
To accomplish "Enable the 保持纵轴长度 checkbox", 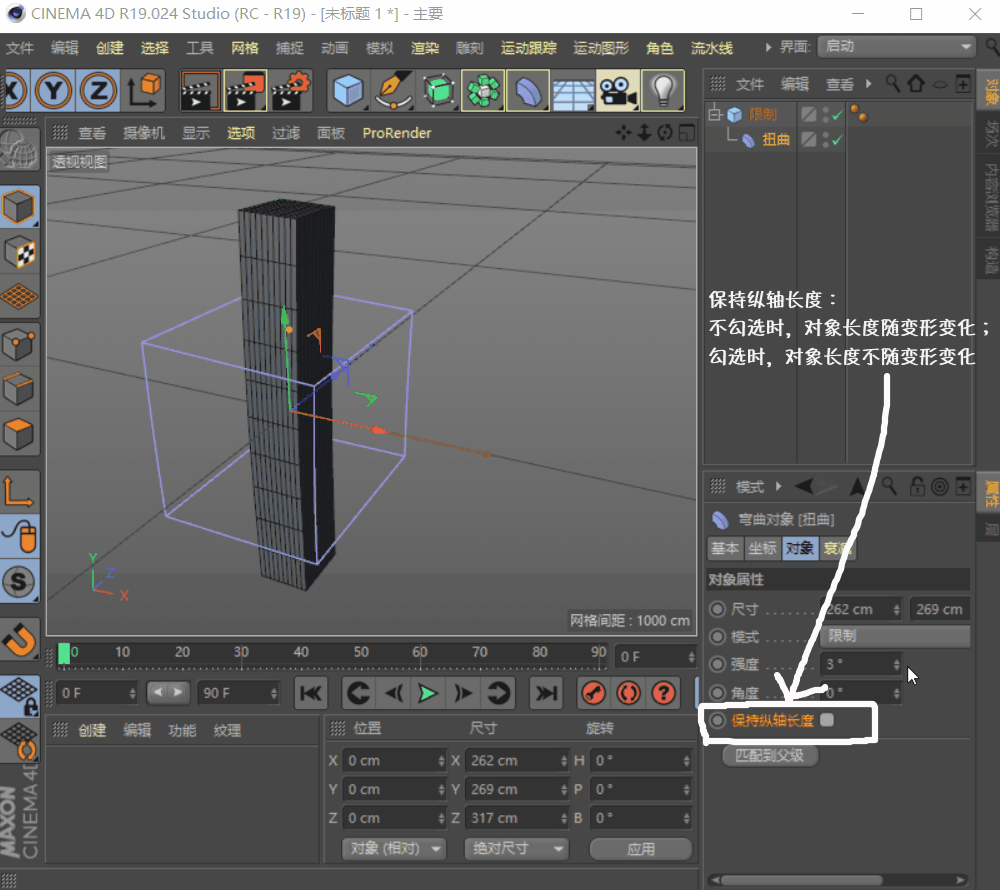I will point(827,720).
